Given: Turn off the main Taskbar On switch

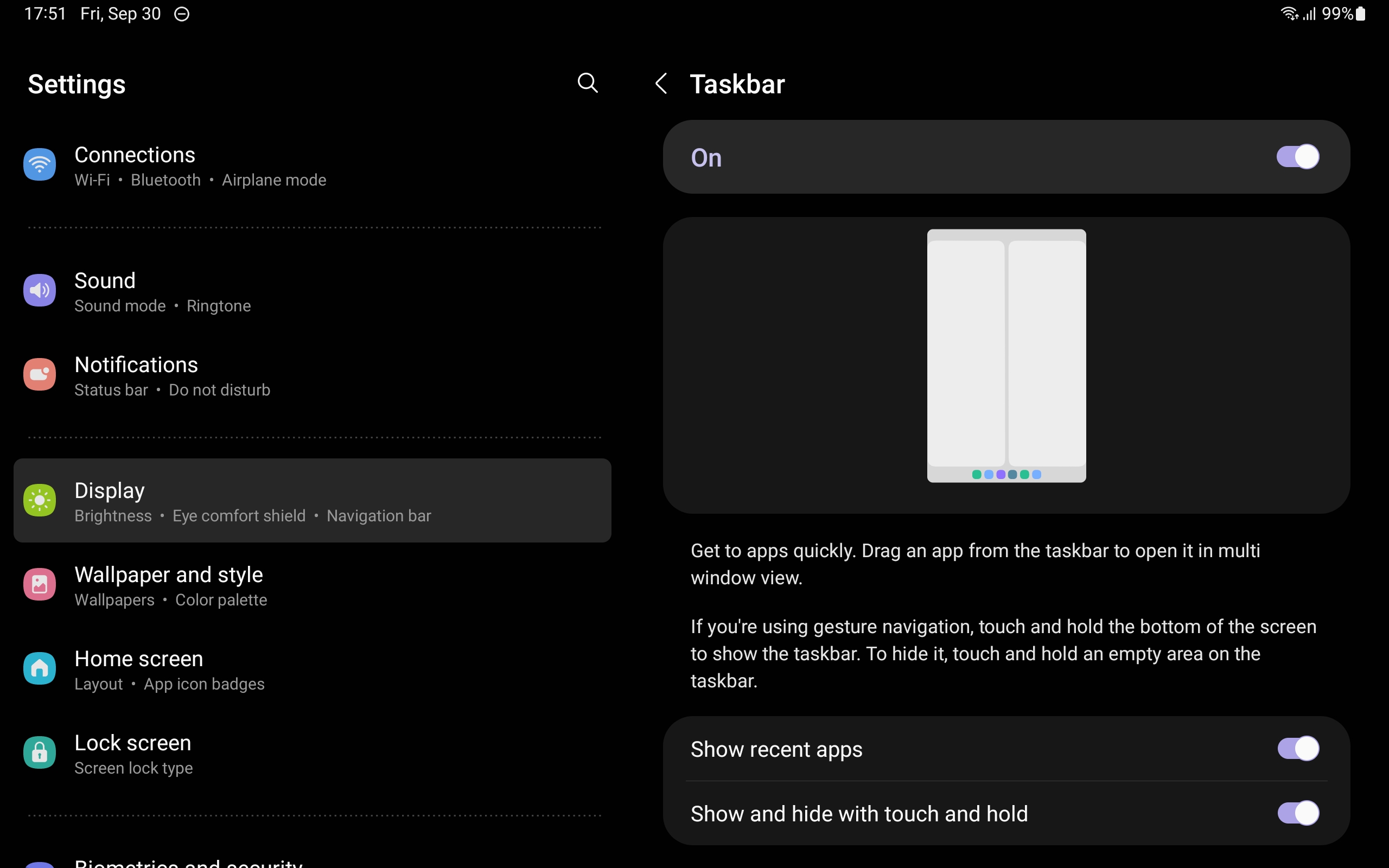Looking at the screenshot, I should click(x=1297, y=157).
